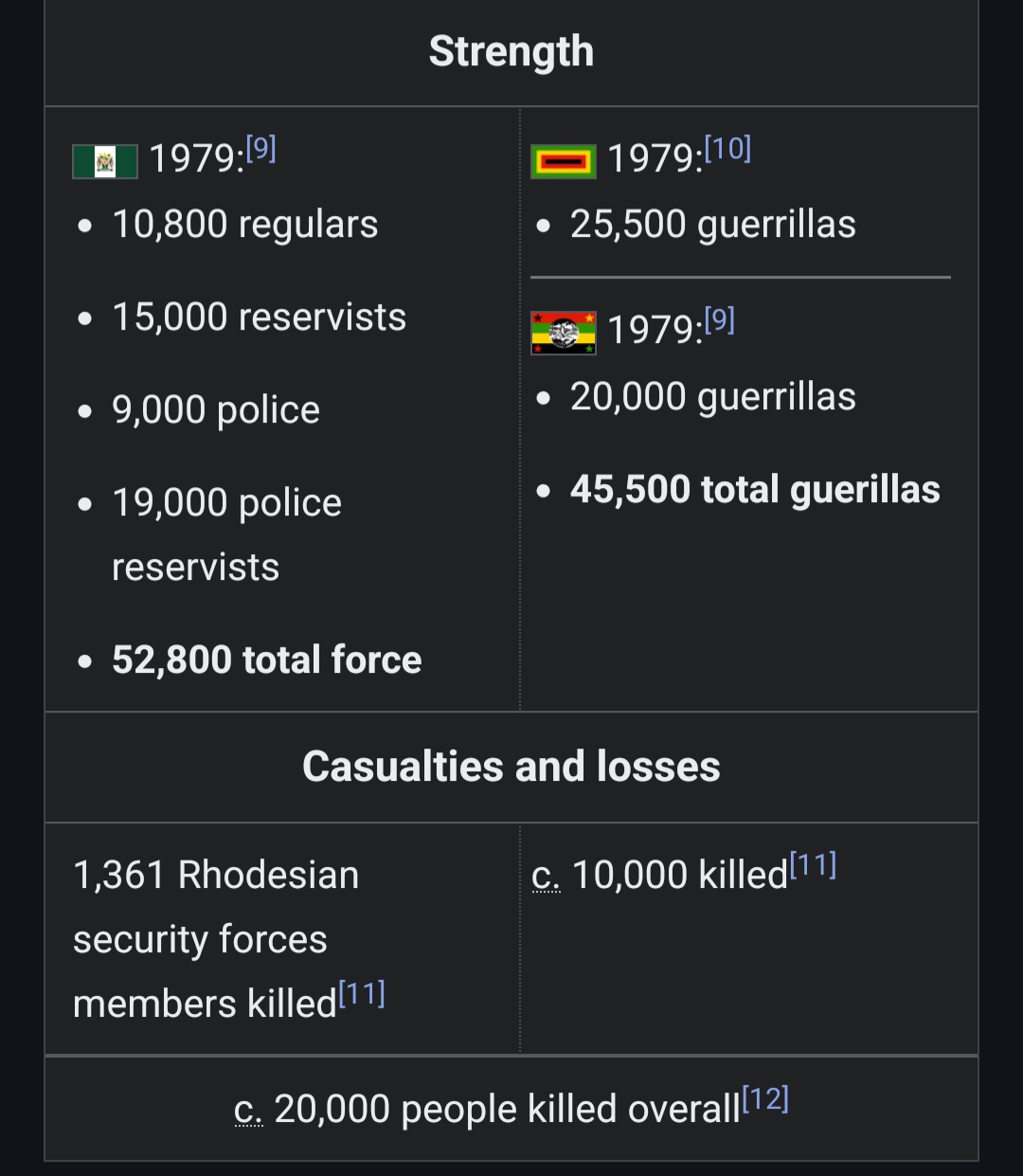Select the '45,500 total guerillas' bold entry
Image resolution: width=1023 pixels, height=1176 pixels.
754,490
